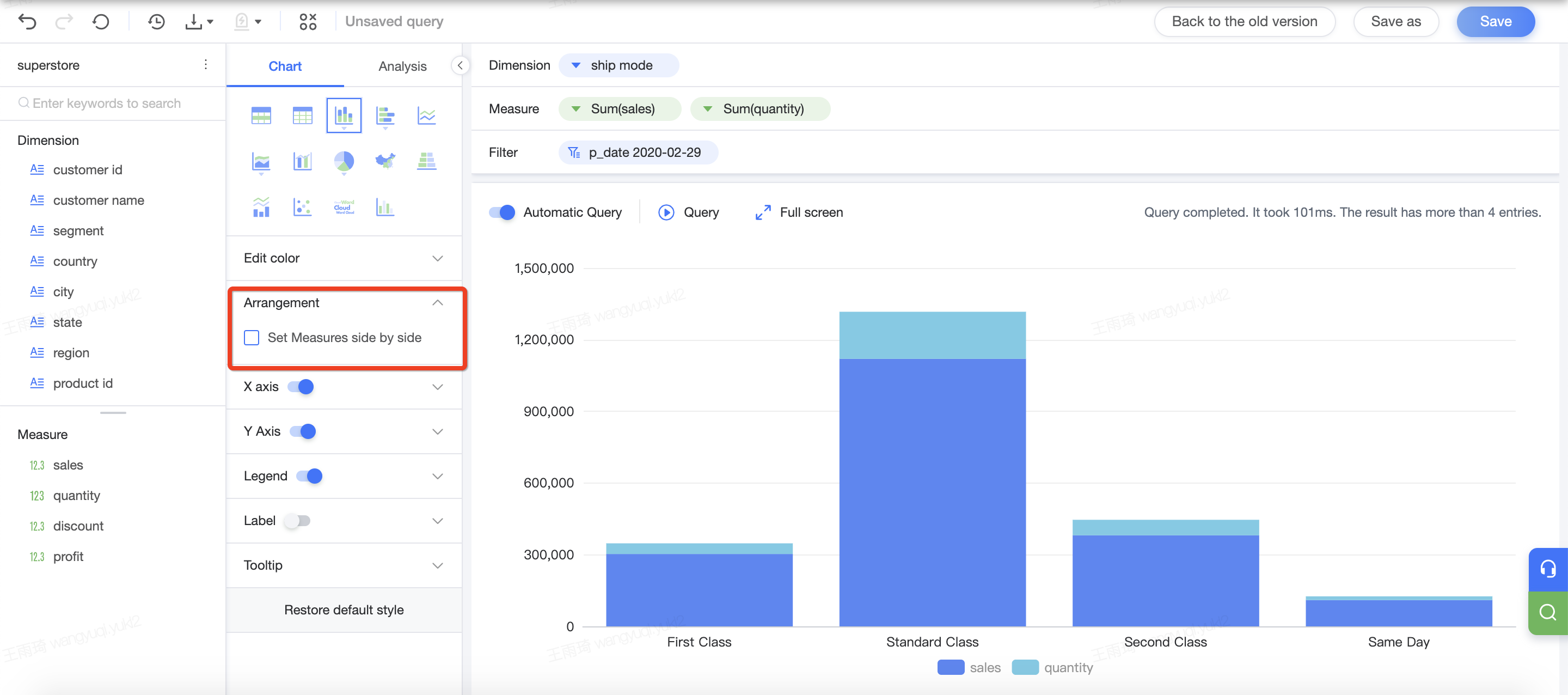Select the China map chart type
1568x695 pixels.
pos(385,161)
